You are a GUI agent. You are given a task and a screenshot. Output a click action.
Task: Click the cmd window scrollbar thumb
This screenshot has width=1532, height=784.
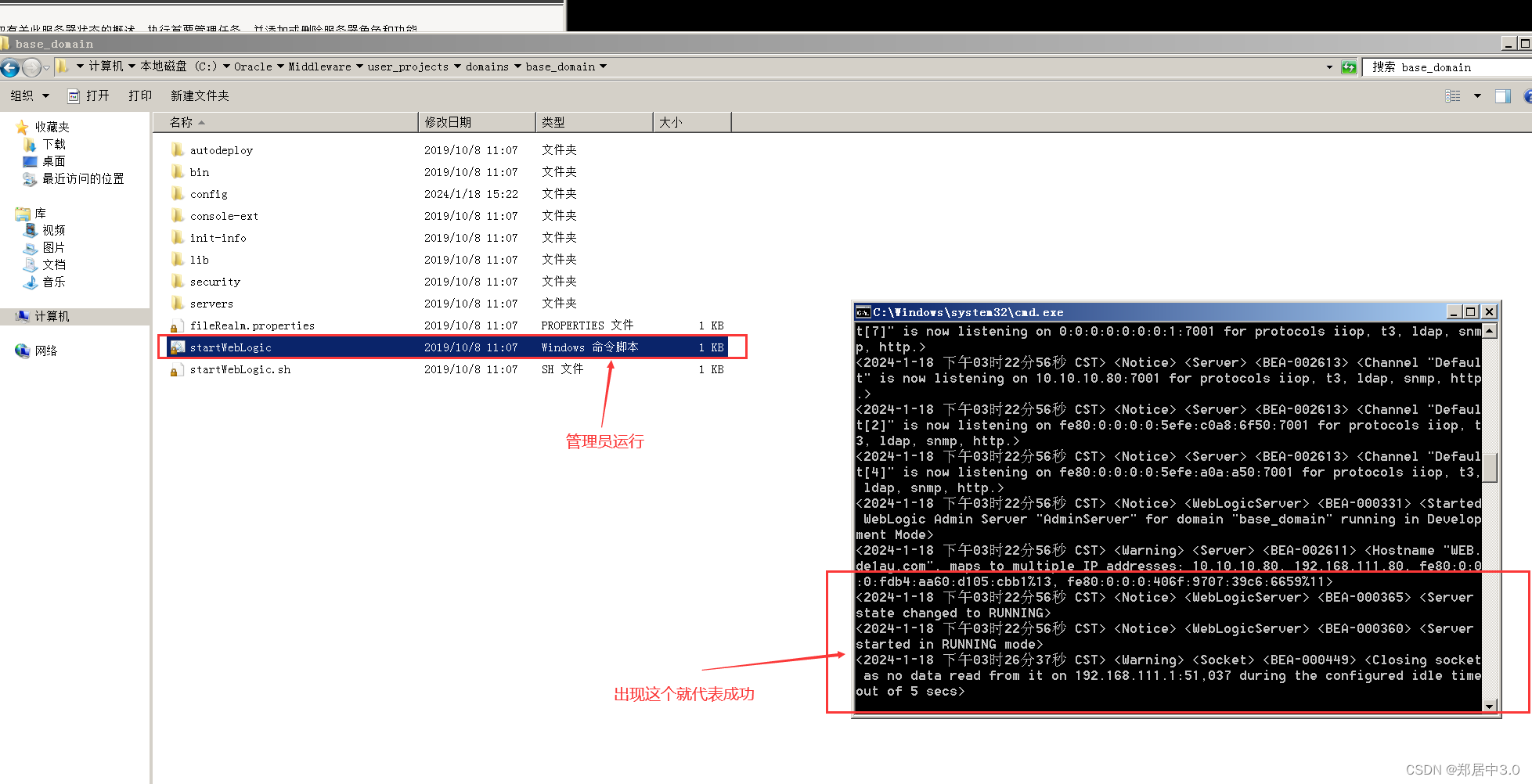pyautogui.click(x=1490, y=468)
